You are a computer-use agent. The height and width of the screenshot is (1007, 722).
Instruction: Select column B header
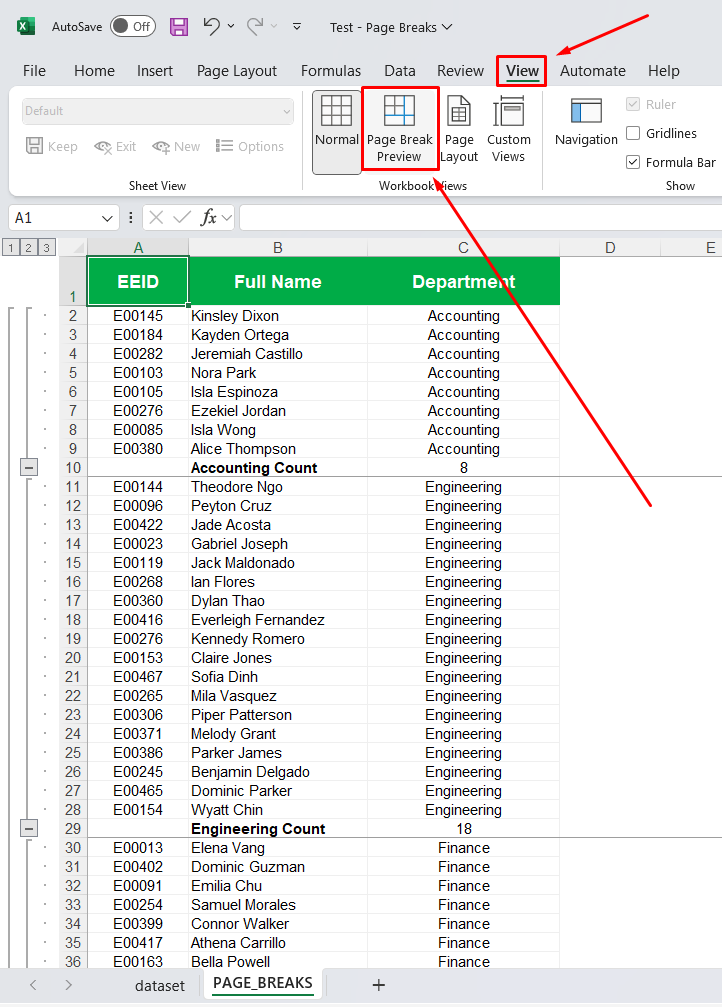[x=277, y=247]
